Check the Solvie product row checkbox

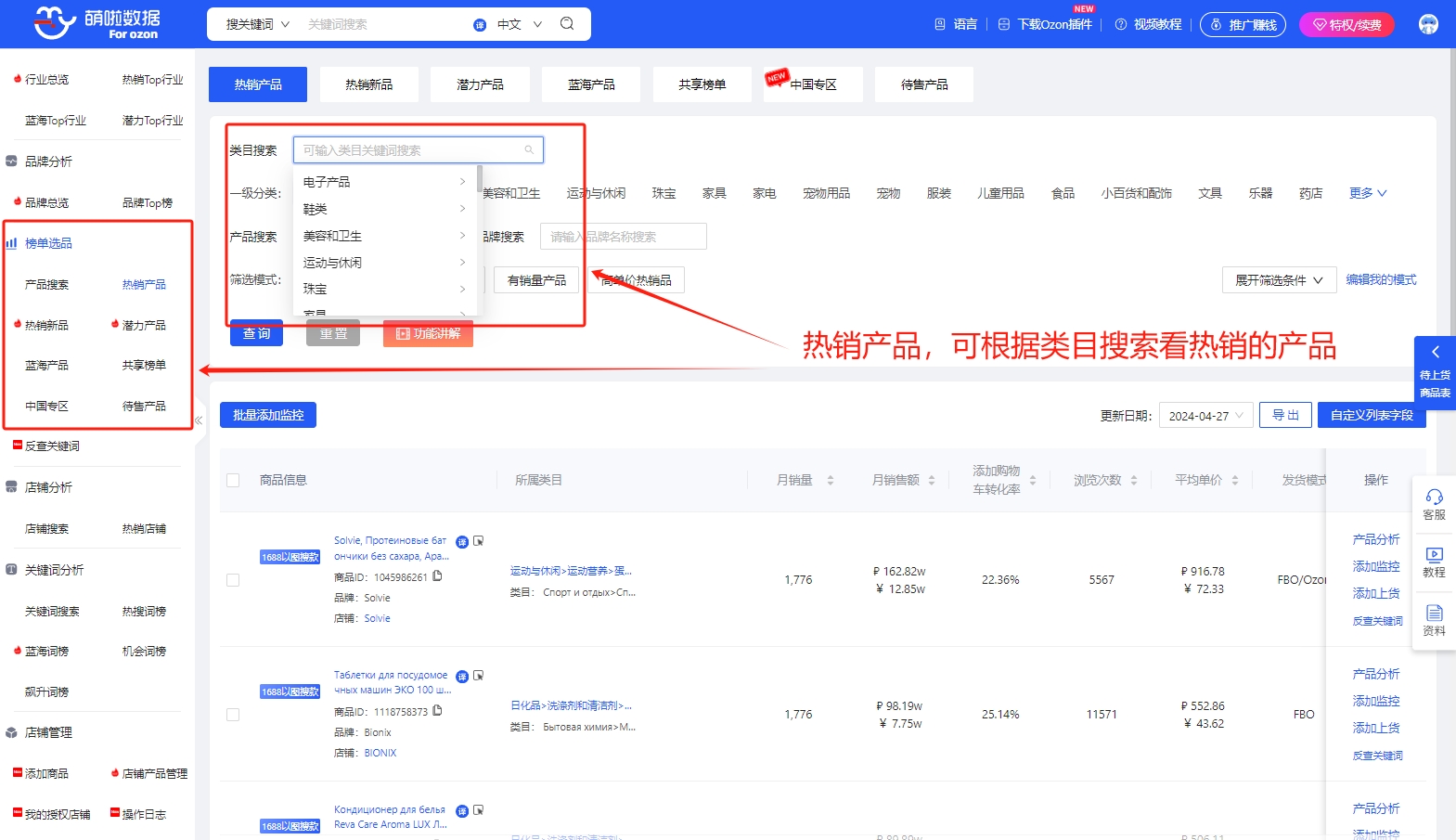233,580
